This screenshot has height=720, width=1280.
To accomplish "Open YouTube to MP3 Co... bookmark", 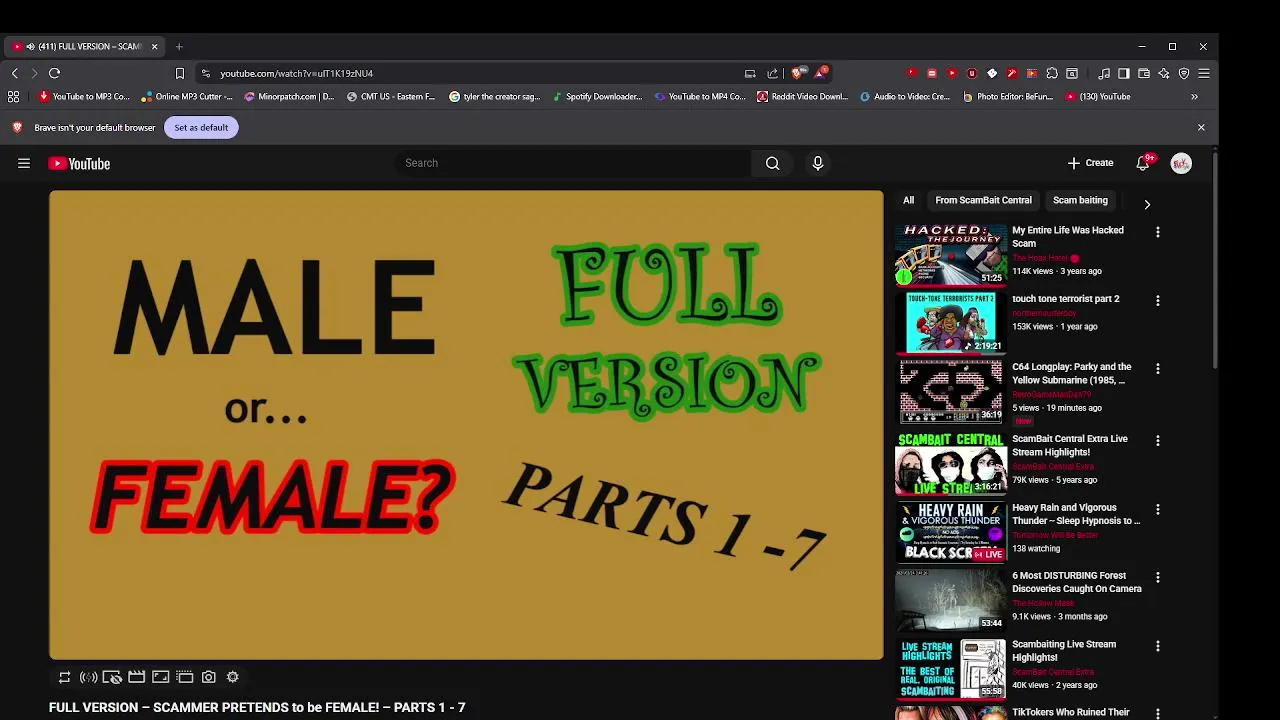I will click(x=84, y=97).
